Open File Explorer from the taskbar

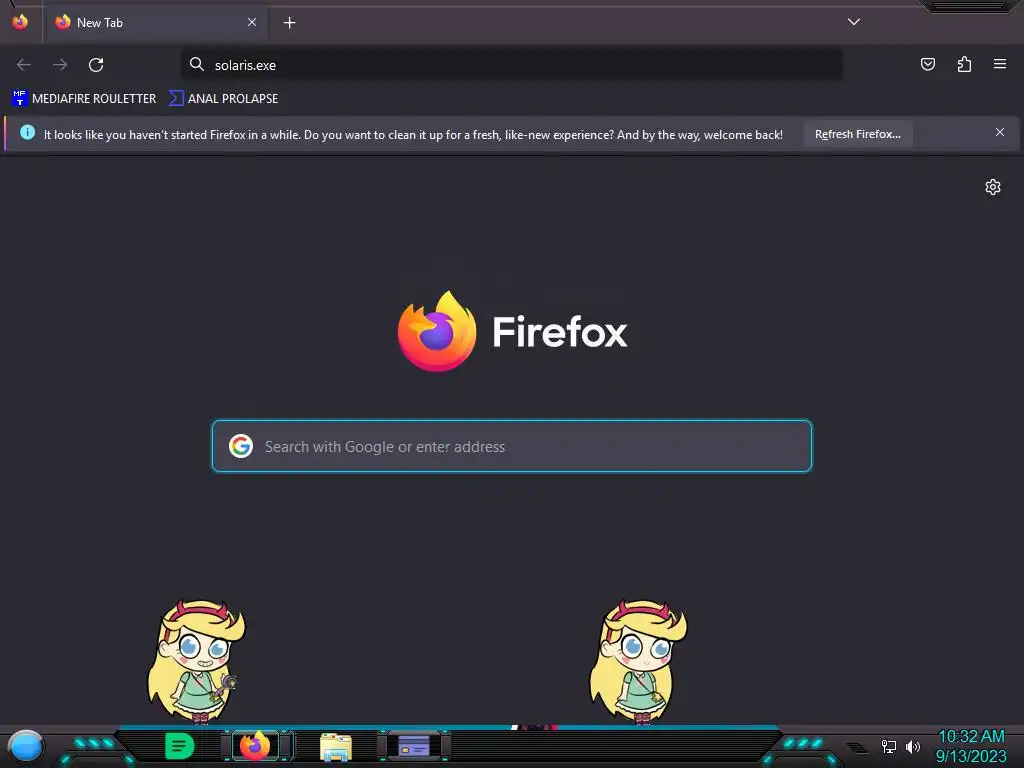tap(336, 747)
